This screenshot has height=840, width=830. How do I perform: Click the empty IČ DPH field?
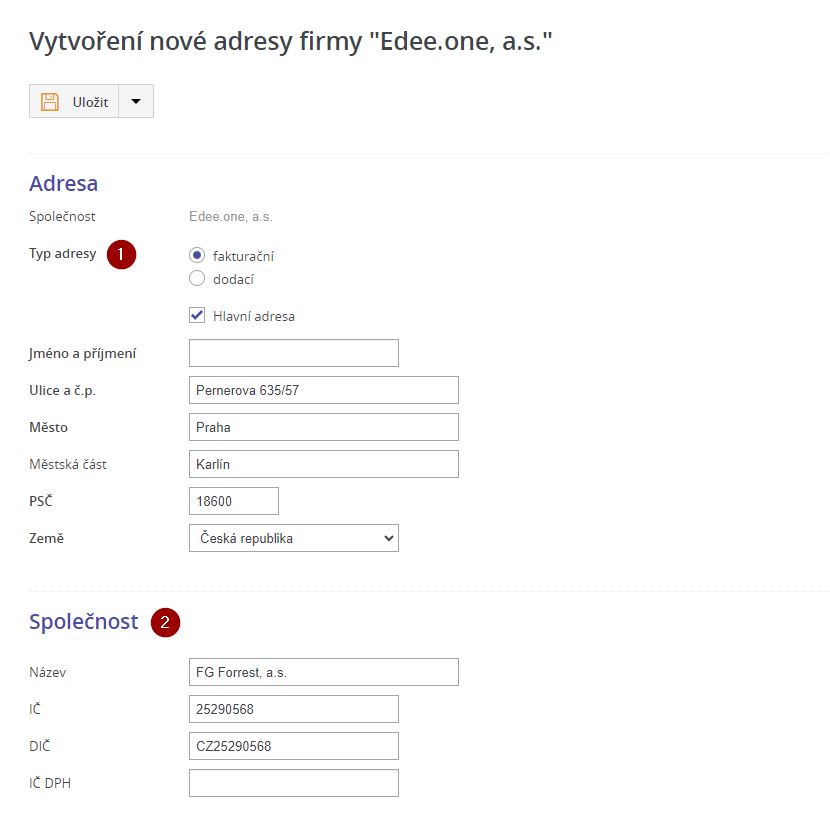tap(293, 783)
